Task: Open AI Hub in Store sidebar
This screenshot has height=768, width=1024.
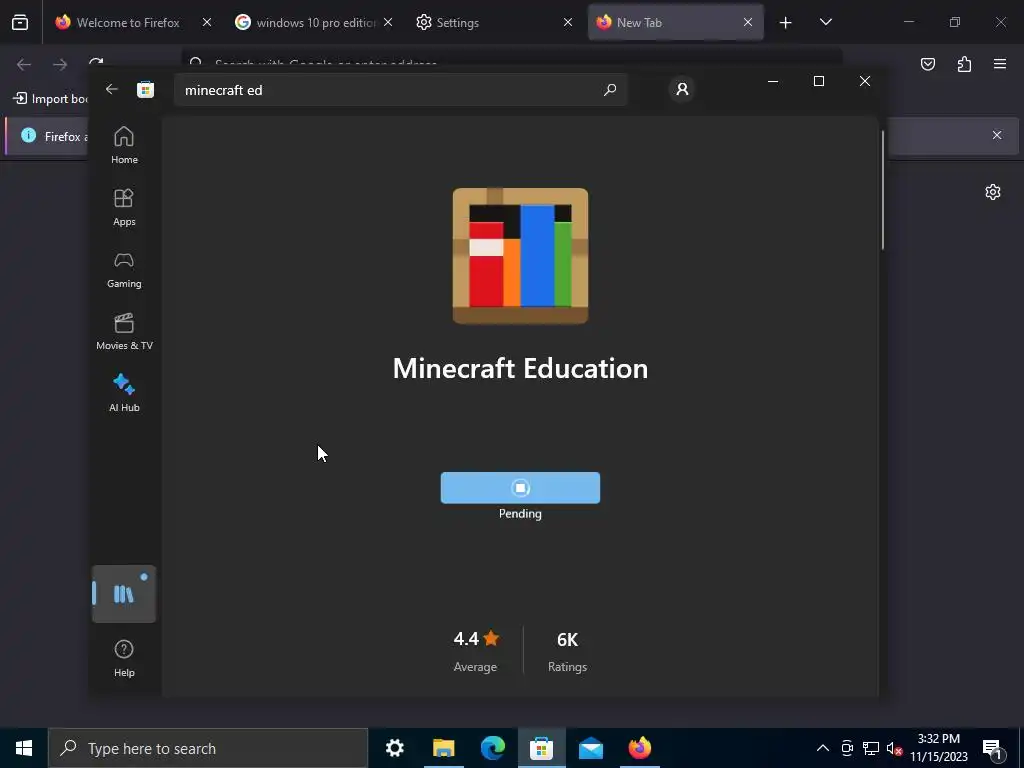Action: (x=124, y=394)
